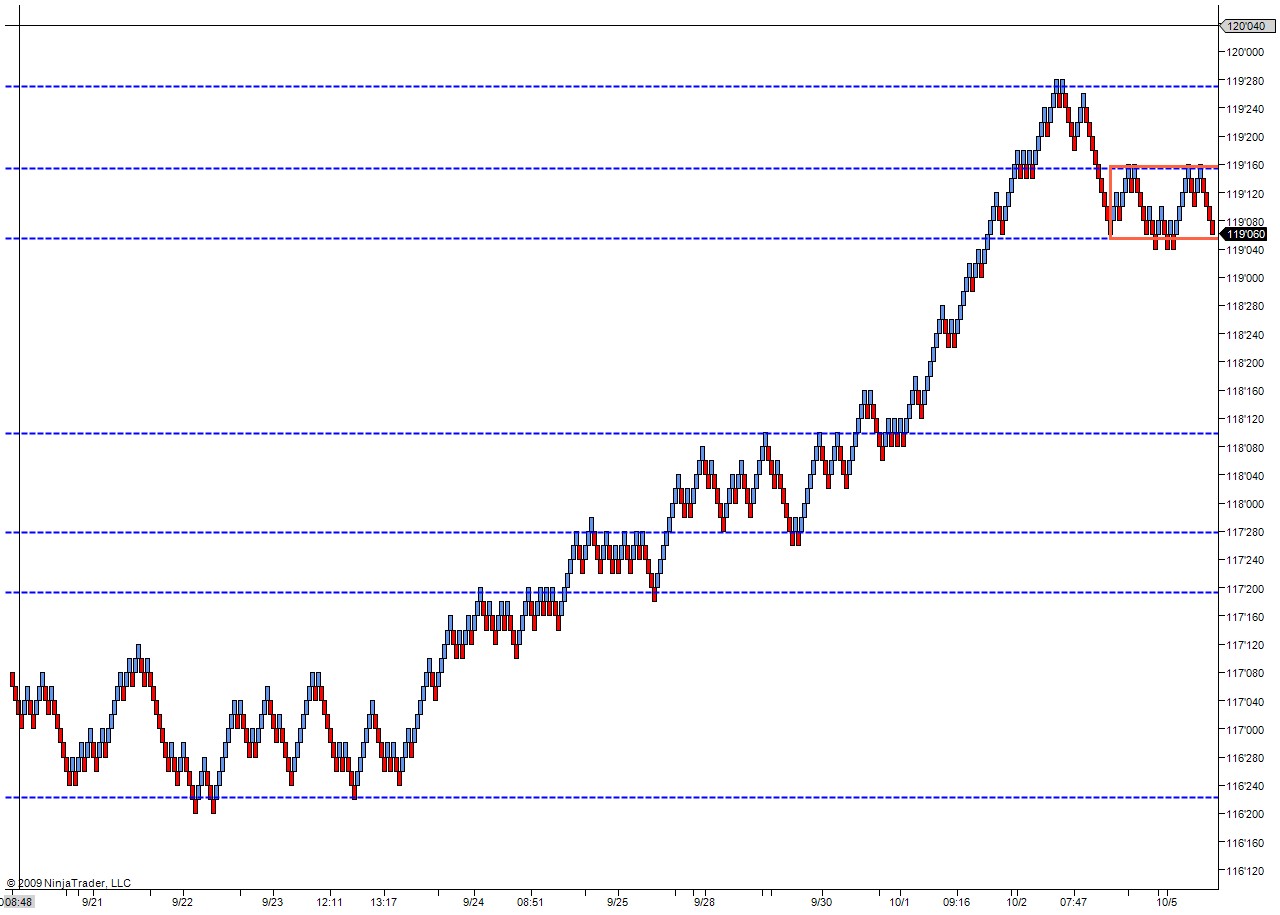
Task: Click the 117'080 price axis label
Action: tap(1247, 673)
